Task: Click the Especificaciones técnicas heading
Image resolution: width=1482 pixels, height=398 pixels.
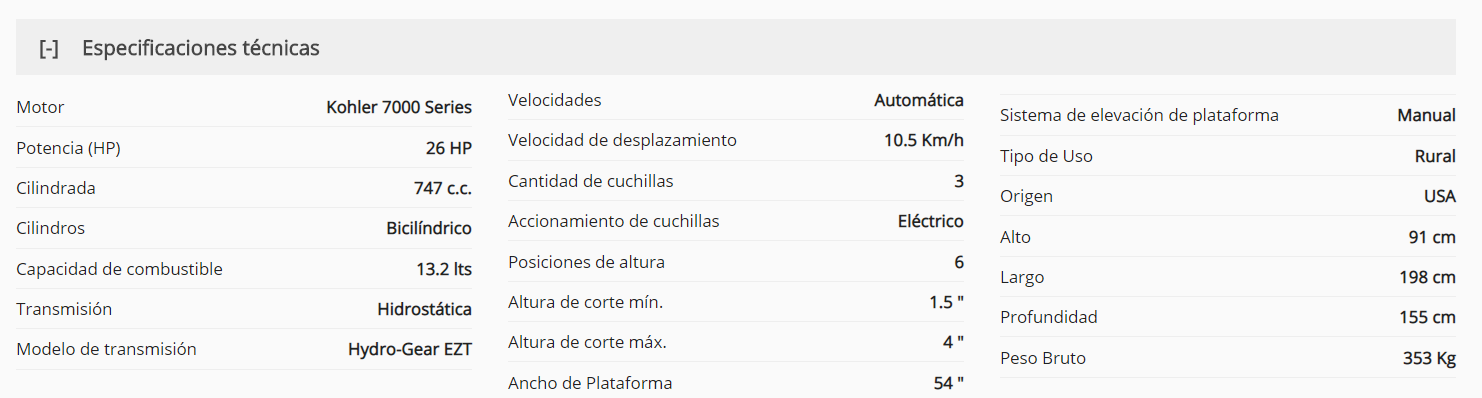Action: pyautogui.click(x=201, y=47)
